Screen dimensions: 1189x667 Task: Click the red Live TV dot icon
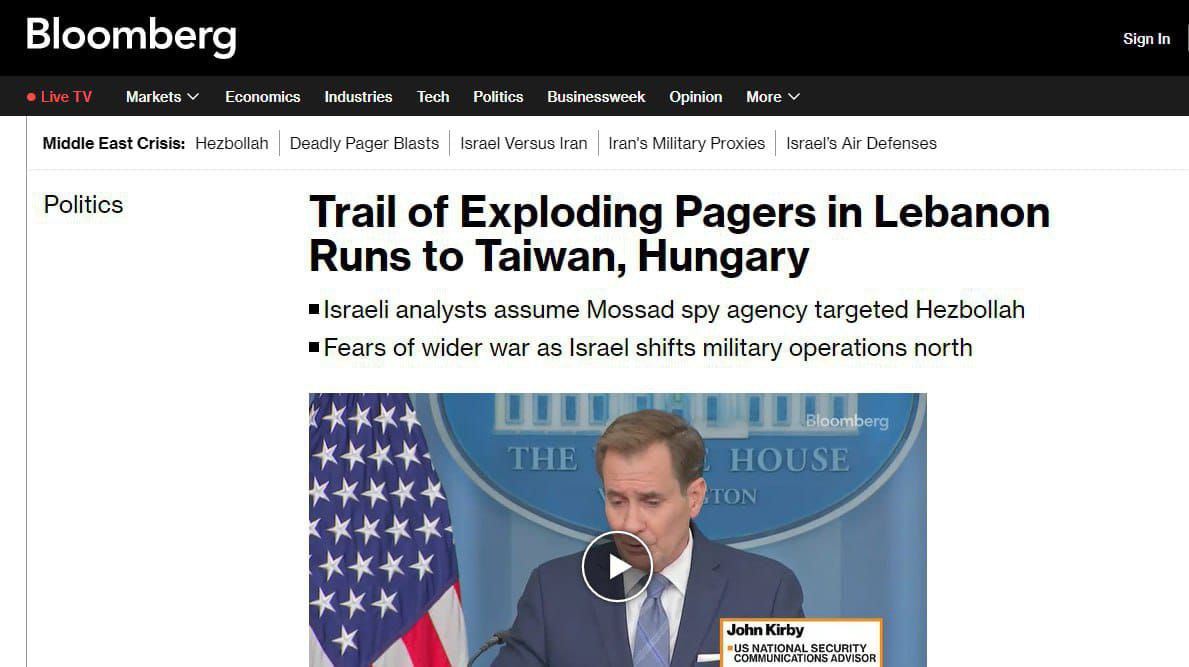31,97
